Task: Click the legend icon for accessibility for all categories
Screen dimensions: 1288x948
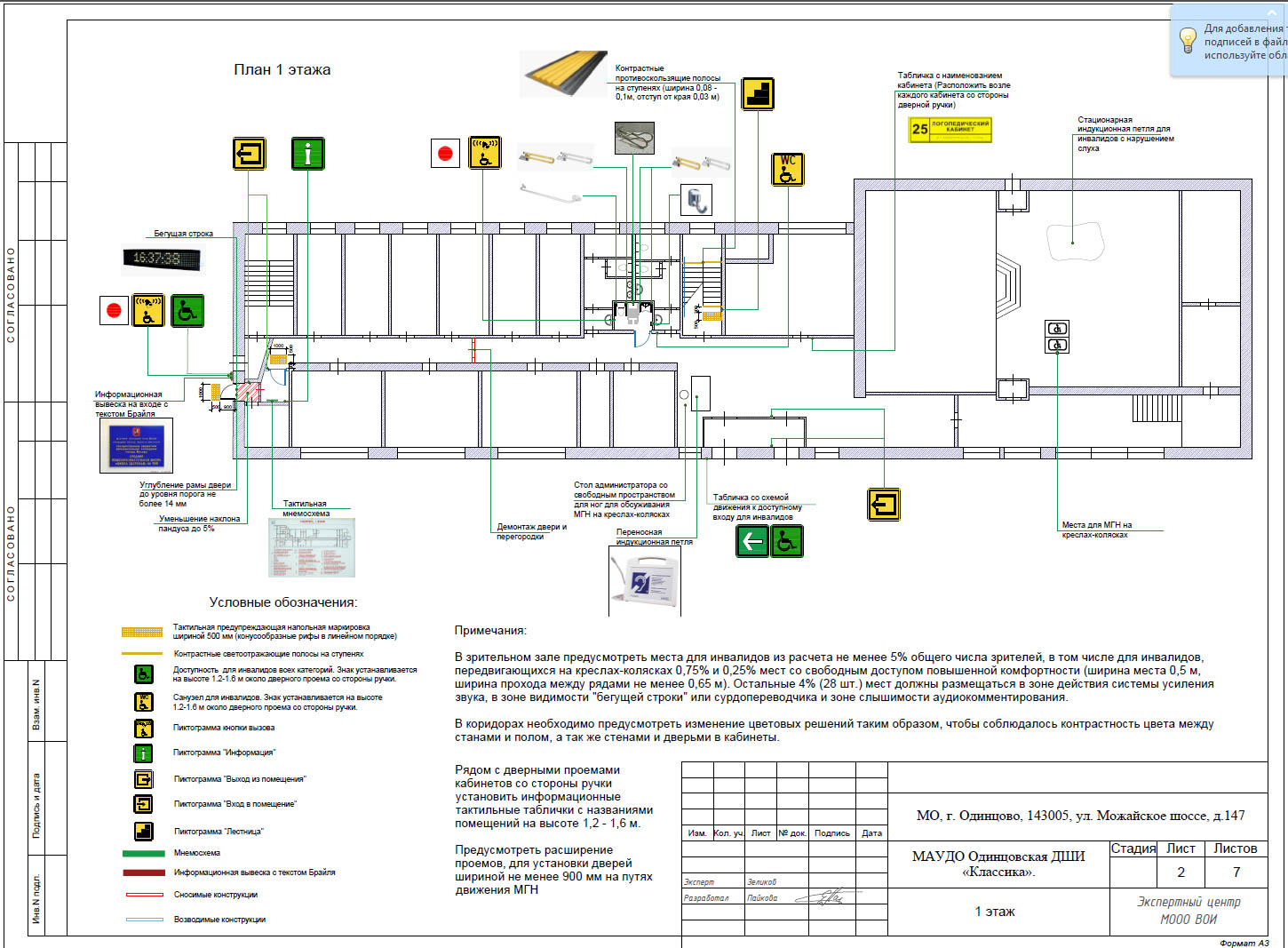Action: 143,674
